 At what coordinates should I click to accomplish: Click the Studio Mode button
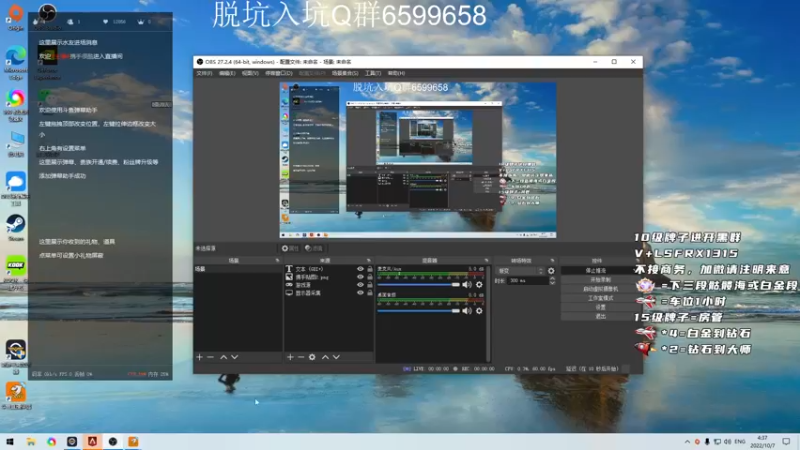596,298
